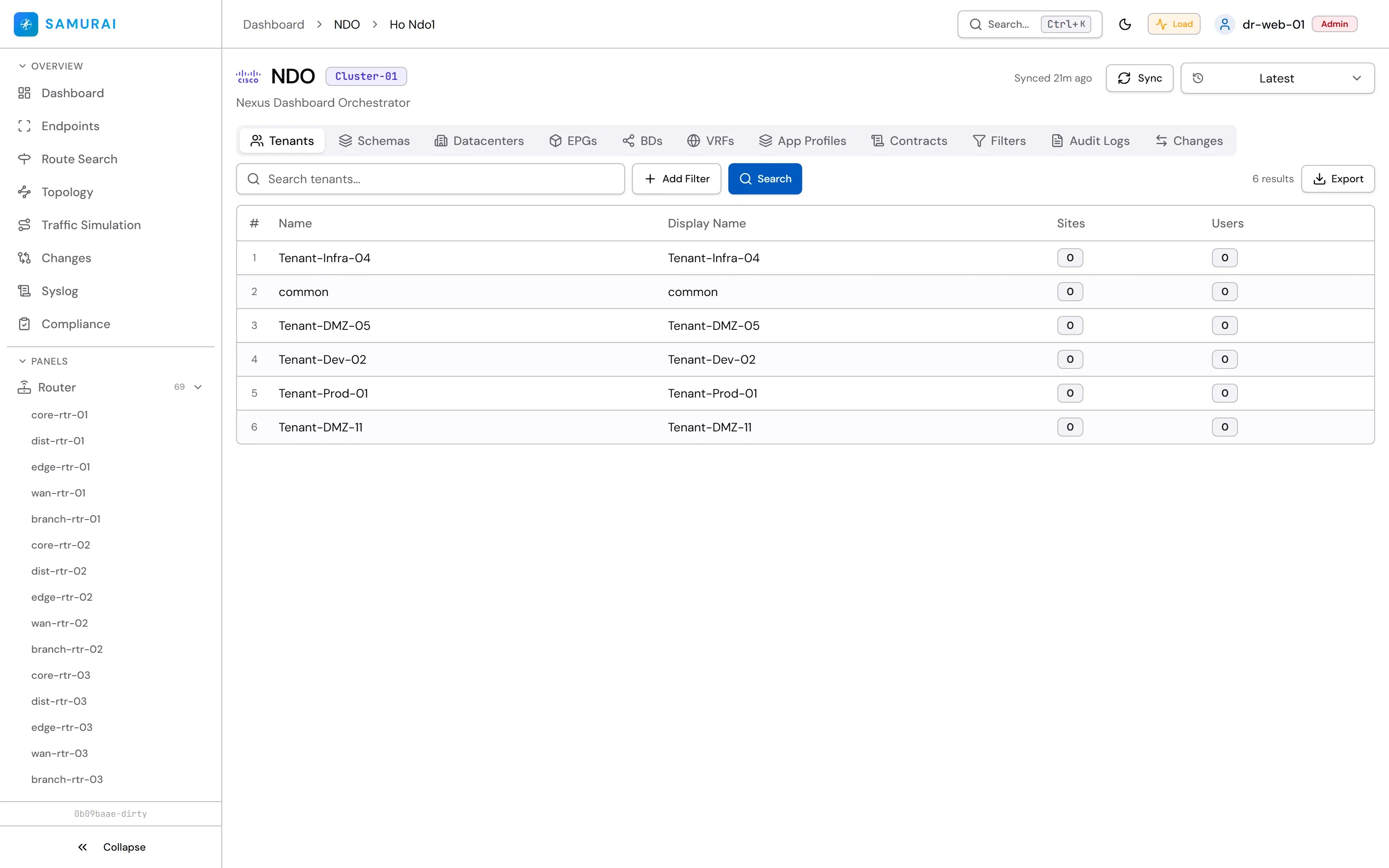Click the Name column header
1389x868 pixels.
[x=295, y=224]
